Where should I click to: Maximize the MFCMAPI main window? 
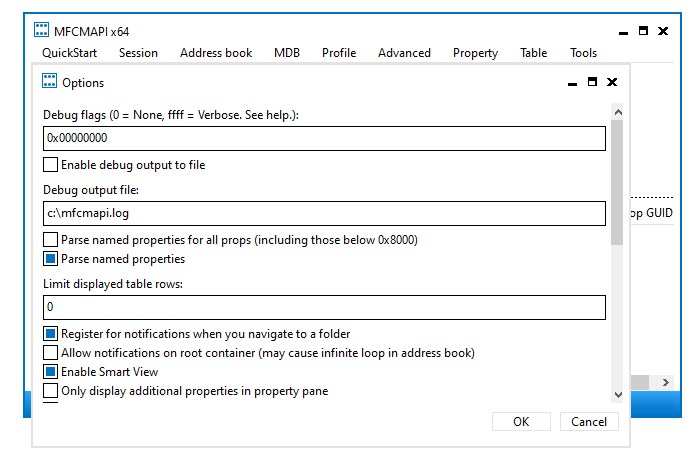[643, 31]
